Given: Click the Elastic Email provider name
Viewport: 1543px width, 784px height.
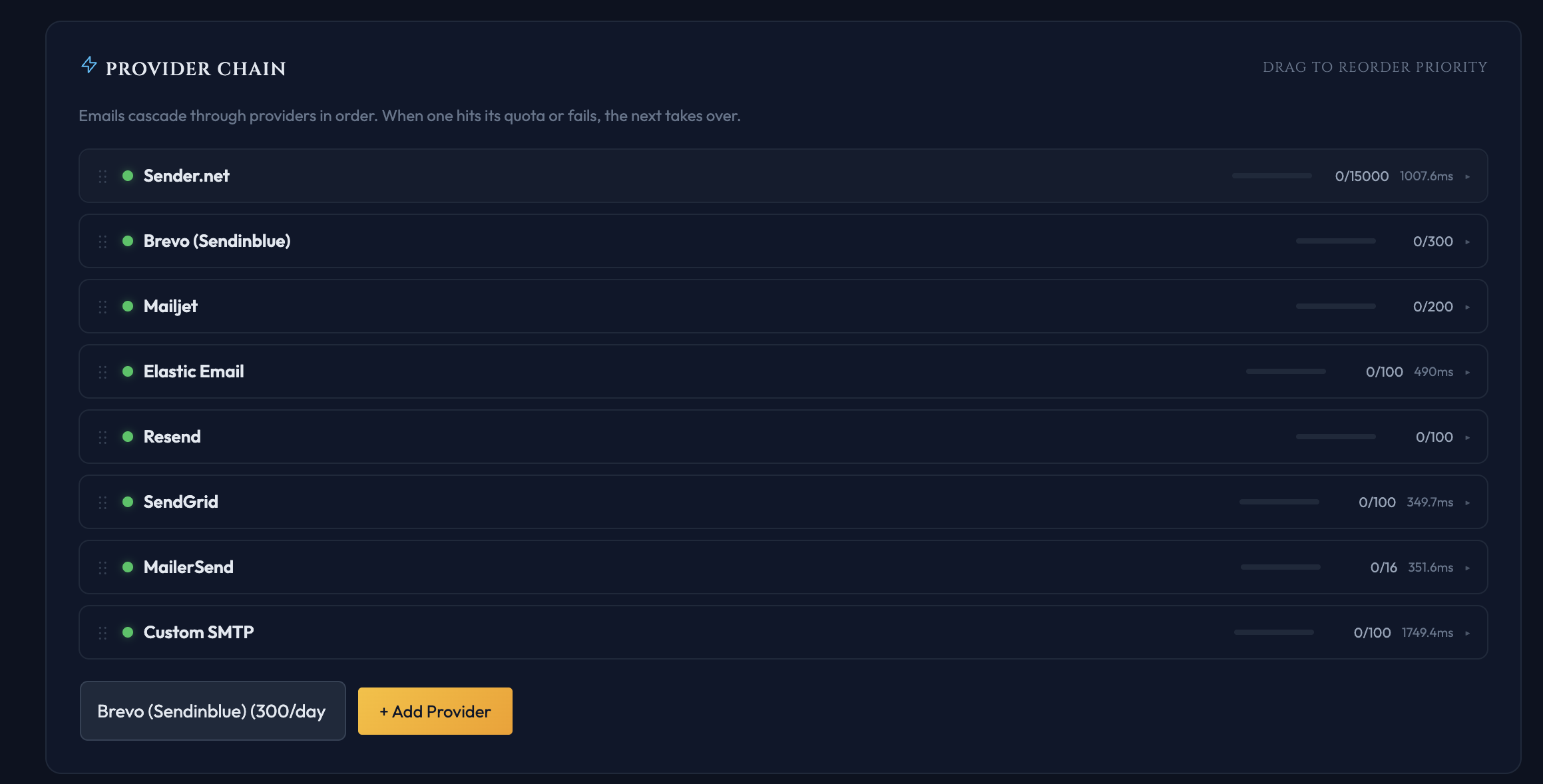Looking at the screenshot, I should click(194, 371).
